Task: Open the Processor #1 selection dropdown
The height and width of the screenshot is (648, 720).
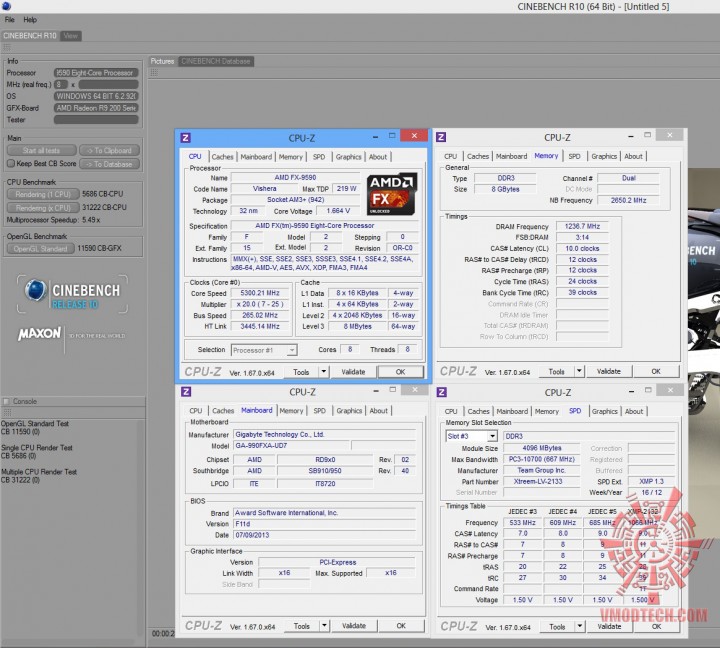Action: click(x=292, y=350)
